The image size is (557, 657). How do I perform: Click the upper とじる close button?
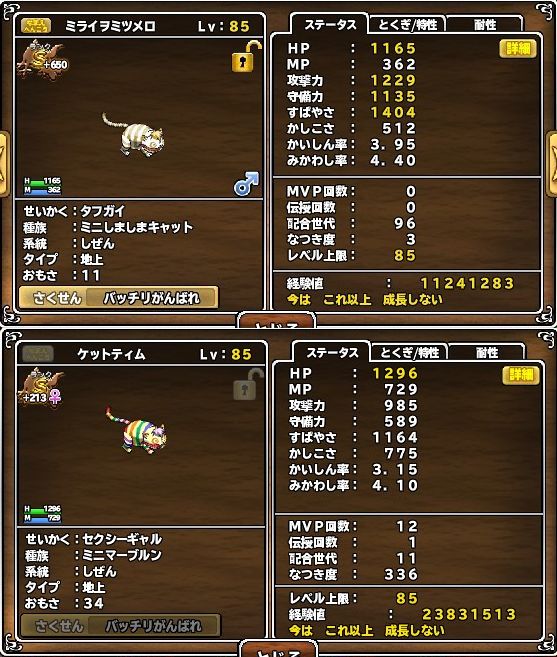tap(276, 321)
